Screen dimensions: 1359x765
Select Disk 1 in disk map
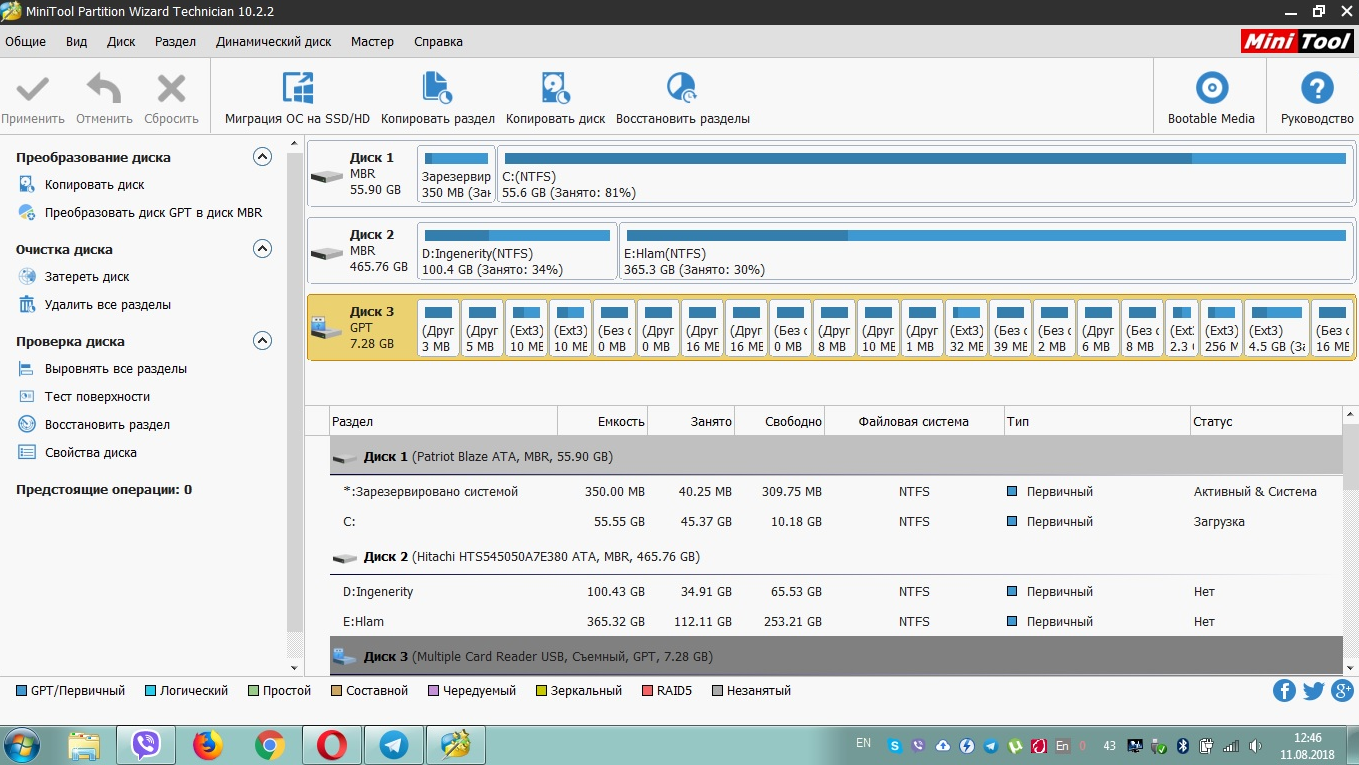coord(361,174)
